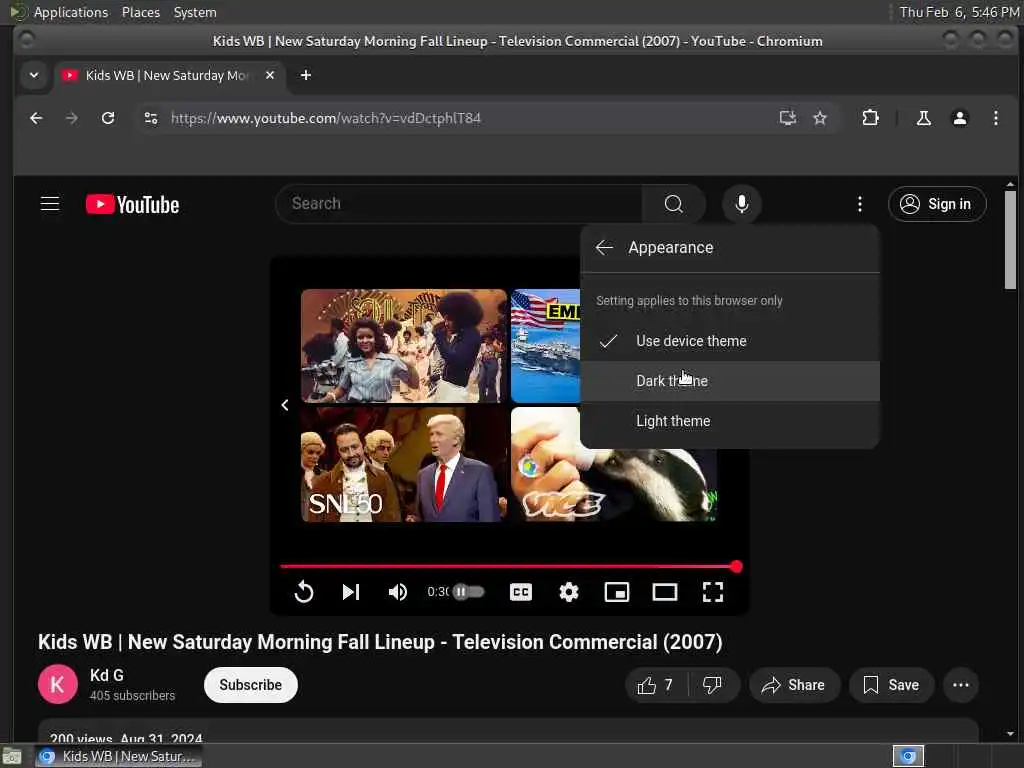Save the video to playlist
Screen dimensions: 1024x768
point(891,685)
